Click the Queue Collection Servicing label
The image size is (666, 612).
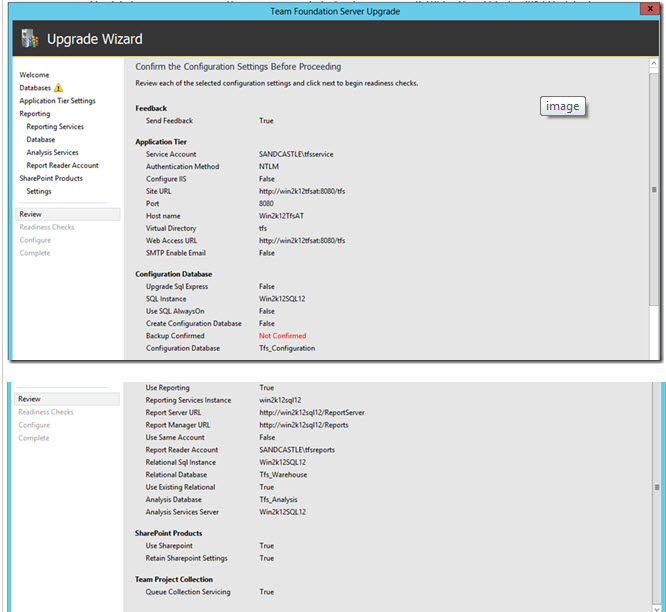point(188,592)
